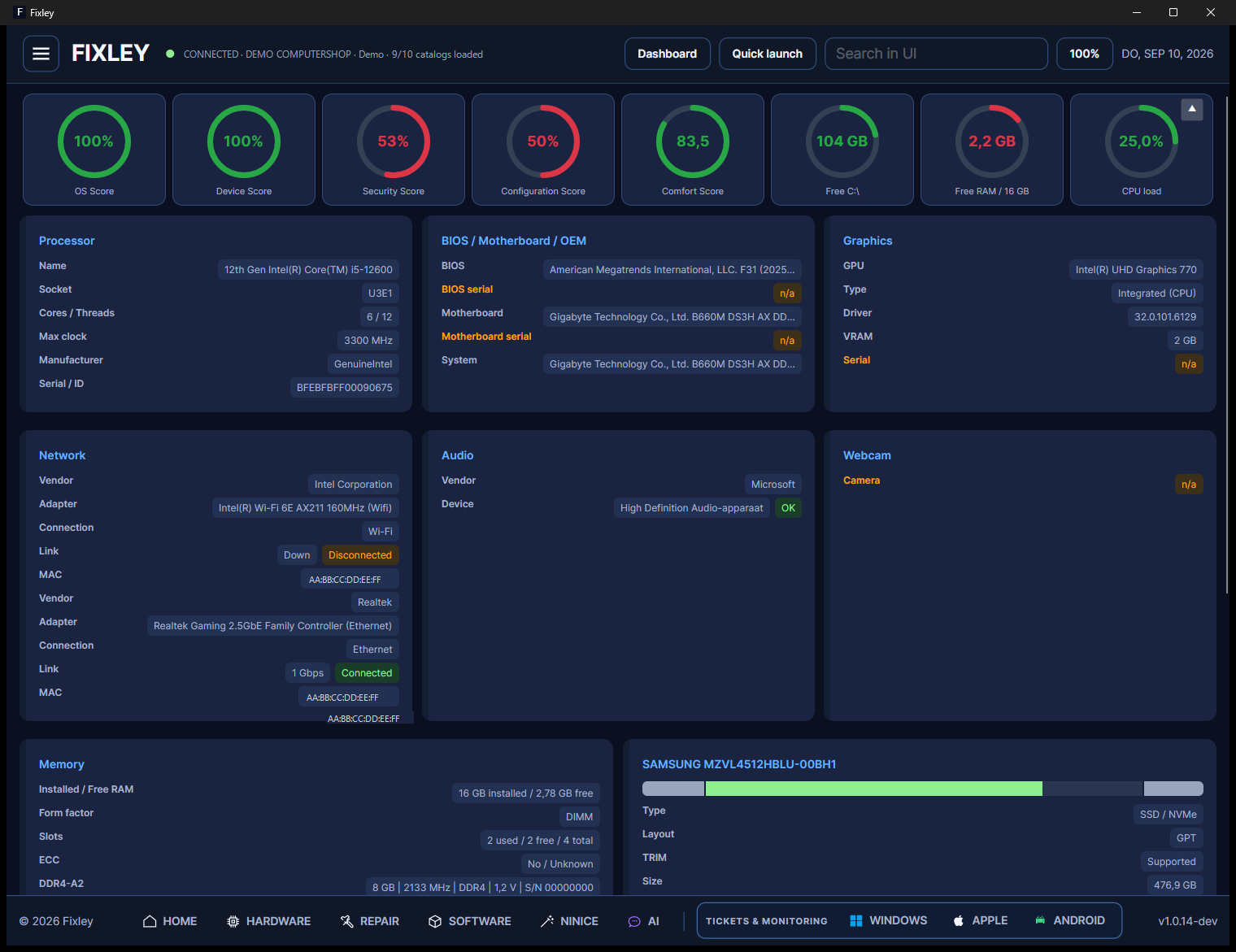Click the Samsung disk usage bar
The image size is (1236, 952).
[x=922, y=789]
